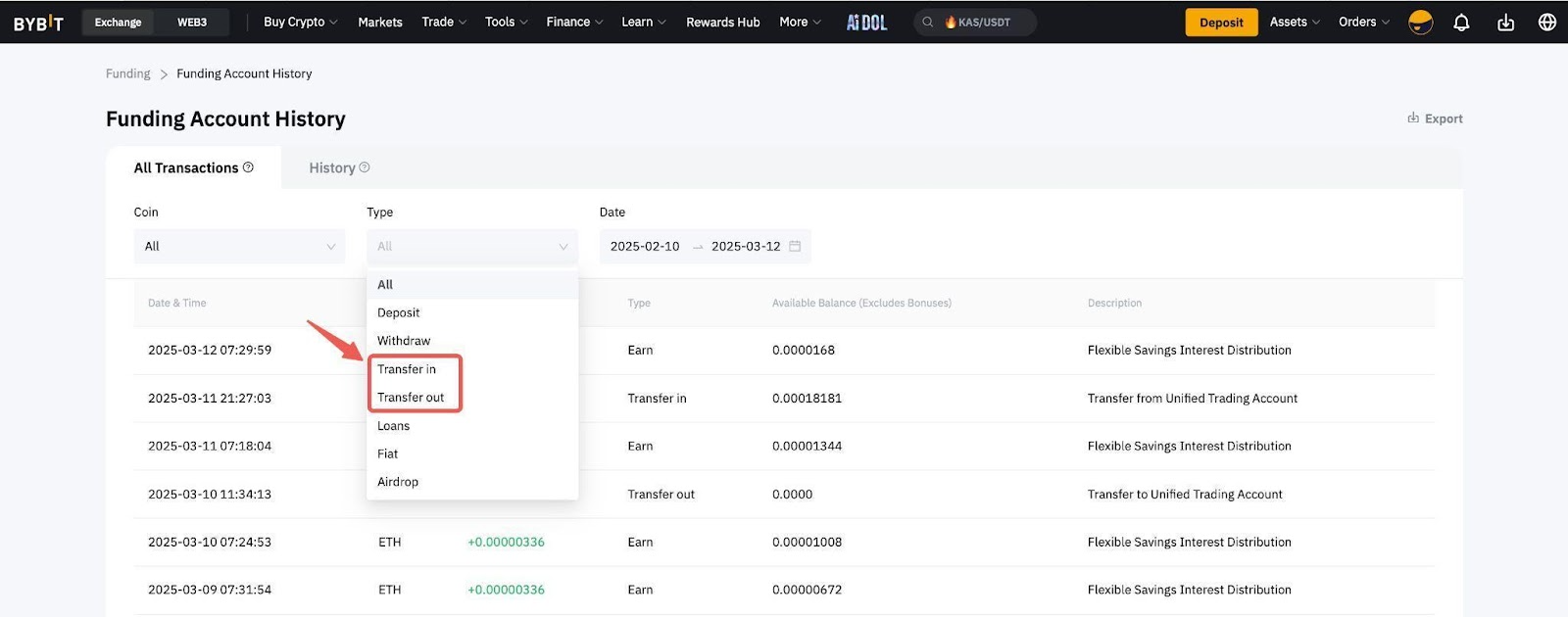The height and width of the screenshot is (617, 1568).
Task: Open the notifications bell
Action: click(1461, 23)
